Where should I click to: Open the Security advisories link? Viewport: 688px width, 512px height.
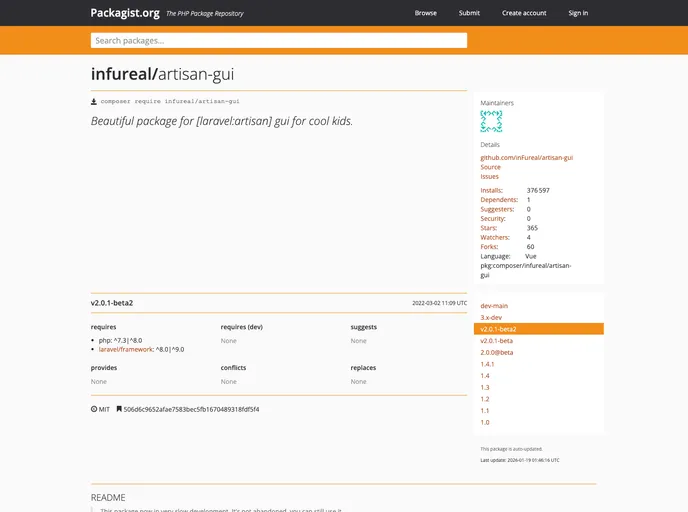tap(493, 218)
